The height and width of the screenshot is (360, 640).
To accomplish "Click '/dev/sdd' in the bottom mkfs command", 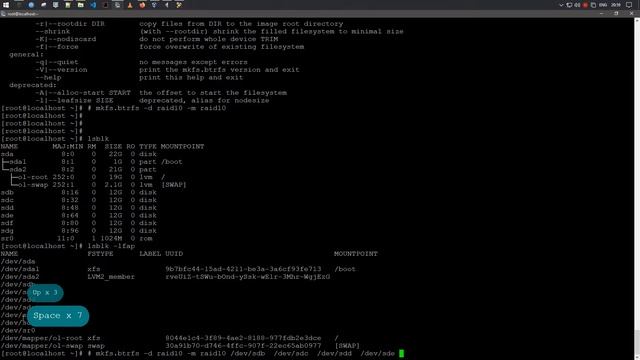I will click(334, 353).
